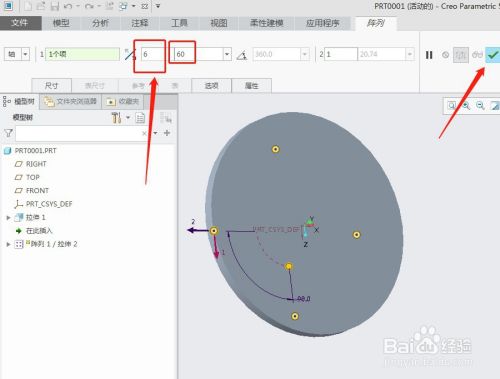Click the model tree settings hammer icon
The width and height of the screenshot is (500, 379).
point(116,117)
